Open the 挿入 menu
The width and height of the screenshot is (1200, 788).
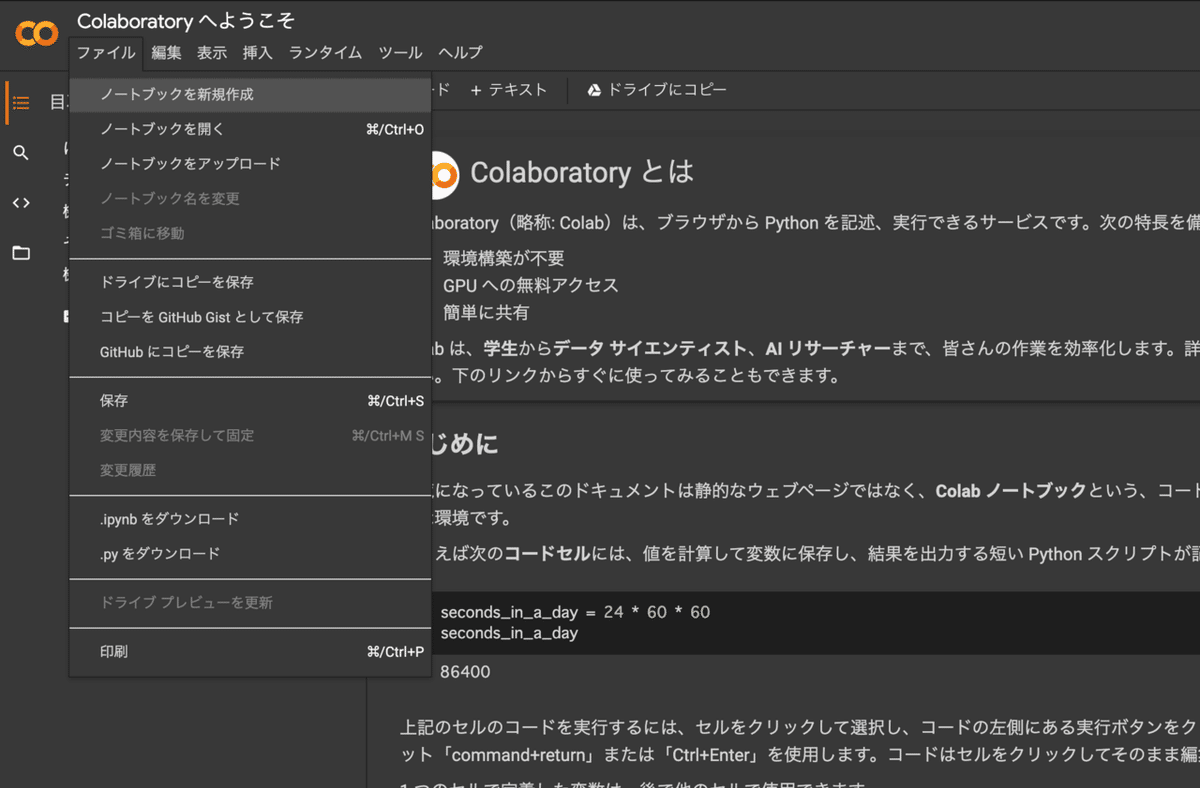[258, 53]
